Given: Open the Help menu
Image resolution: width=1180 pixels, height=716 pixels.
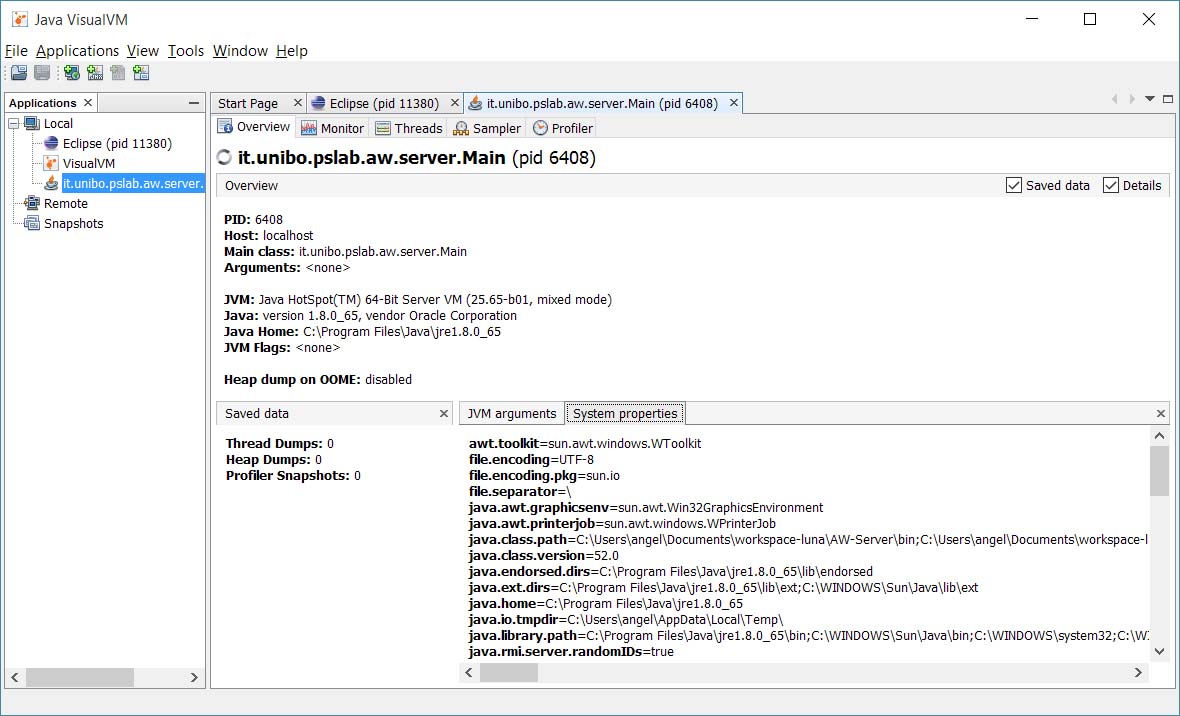Looking at the screenshot, I should 292,50.
